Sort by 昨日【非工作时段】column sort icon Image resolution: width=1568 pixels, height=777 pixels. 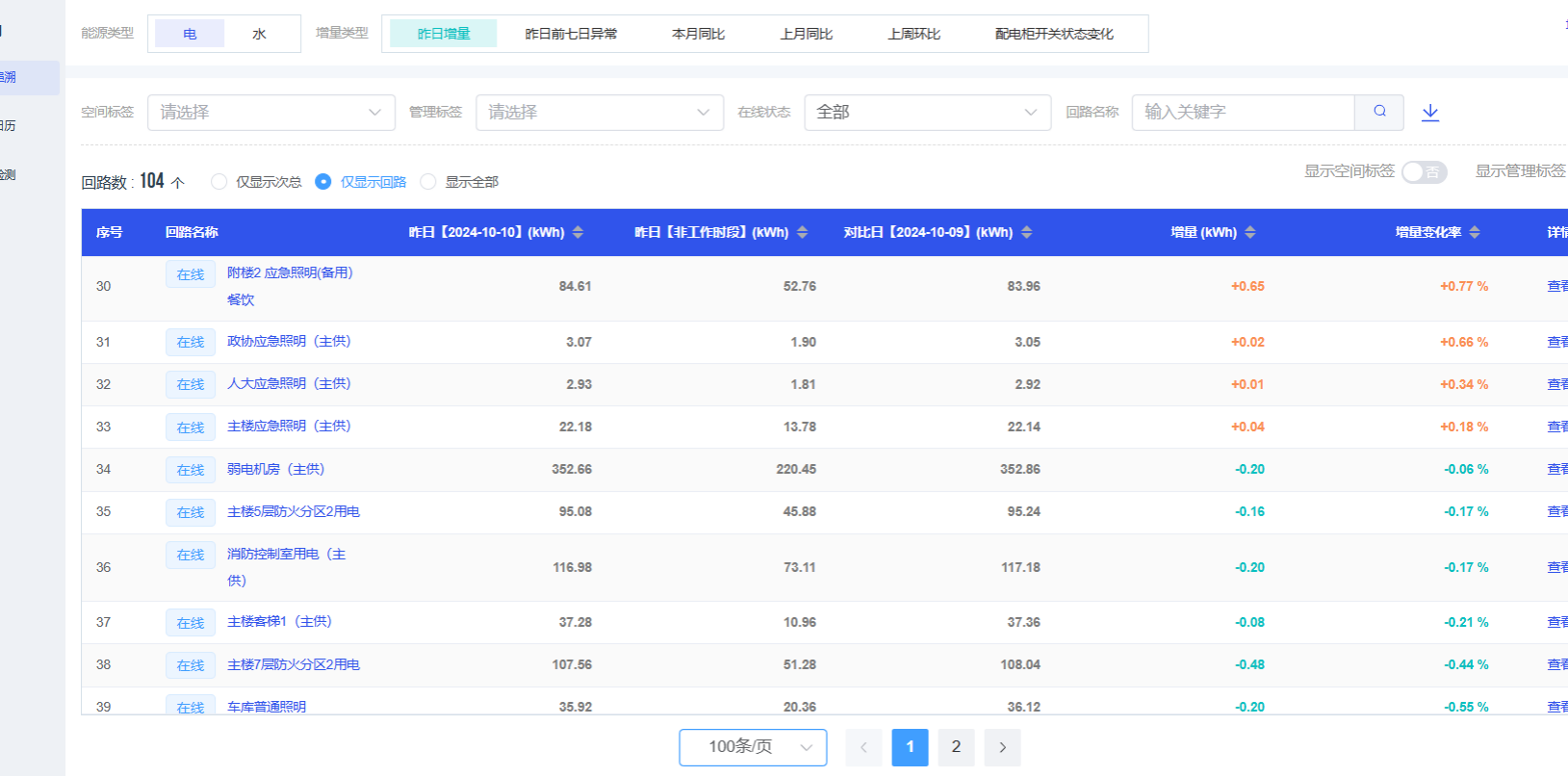click(802, 232)
